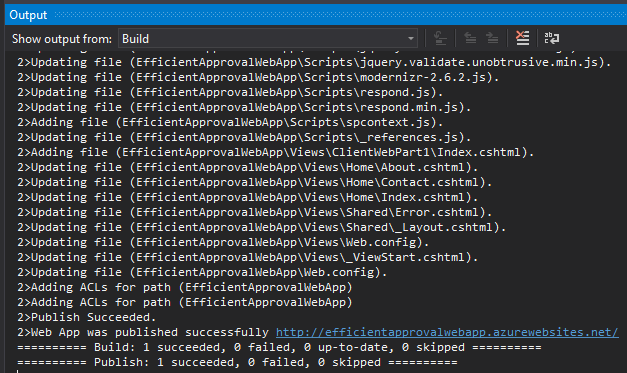Clear all output with the red X icon
Viewport: 627px width, 373px height.
pyautogui.click(x=522, y=38)
